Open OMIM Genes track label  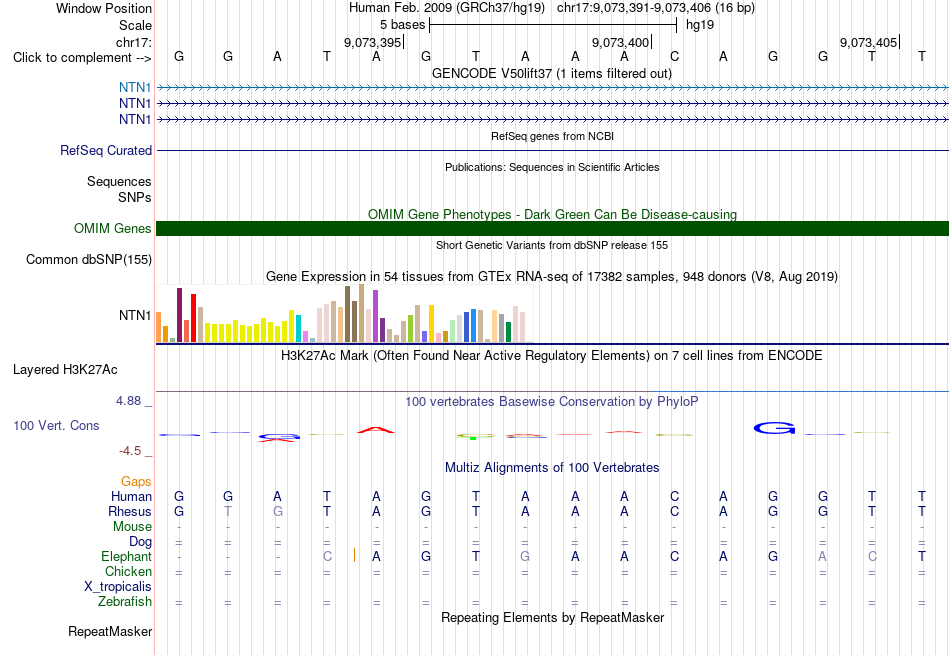[x=113, y=228]
